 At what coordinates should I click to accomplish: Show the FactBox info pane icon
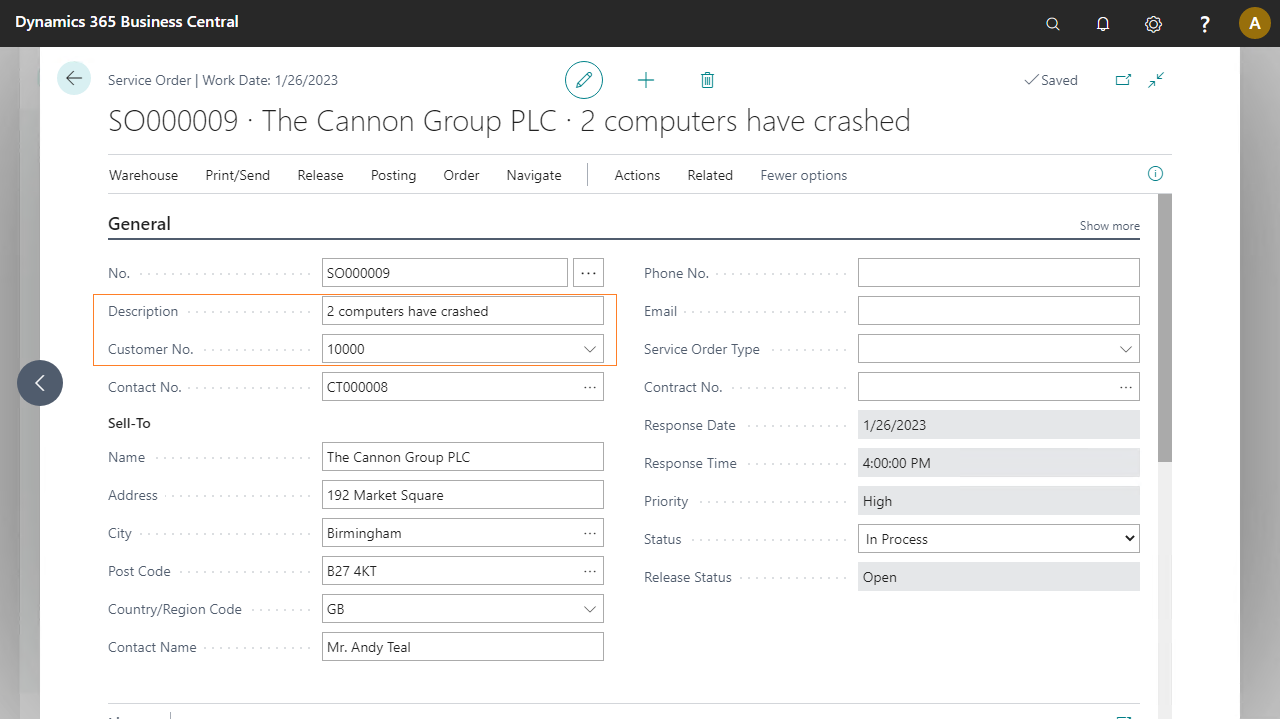point(1155,174)
